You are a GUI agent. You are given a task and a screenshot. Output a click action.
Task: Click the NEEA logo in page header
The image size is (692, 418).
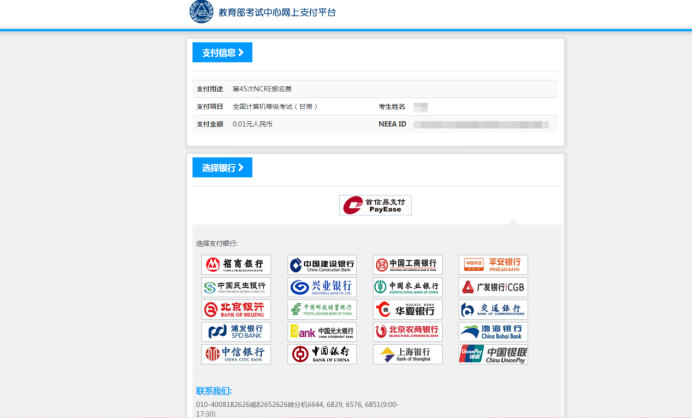point(202,12)
